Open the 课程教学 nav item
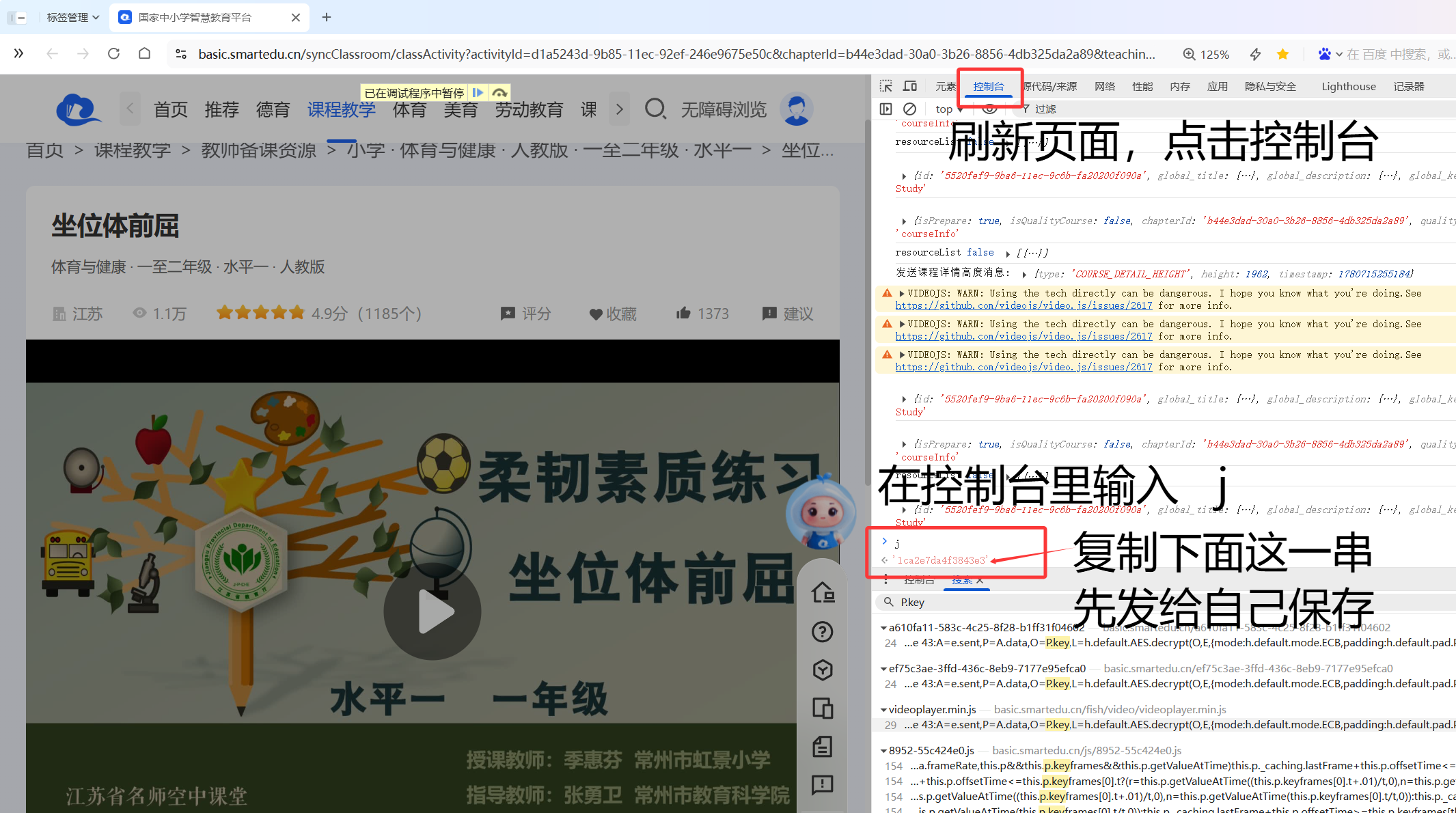 pos(342,109)
